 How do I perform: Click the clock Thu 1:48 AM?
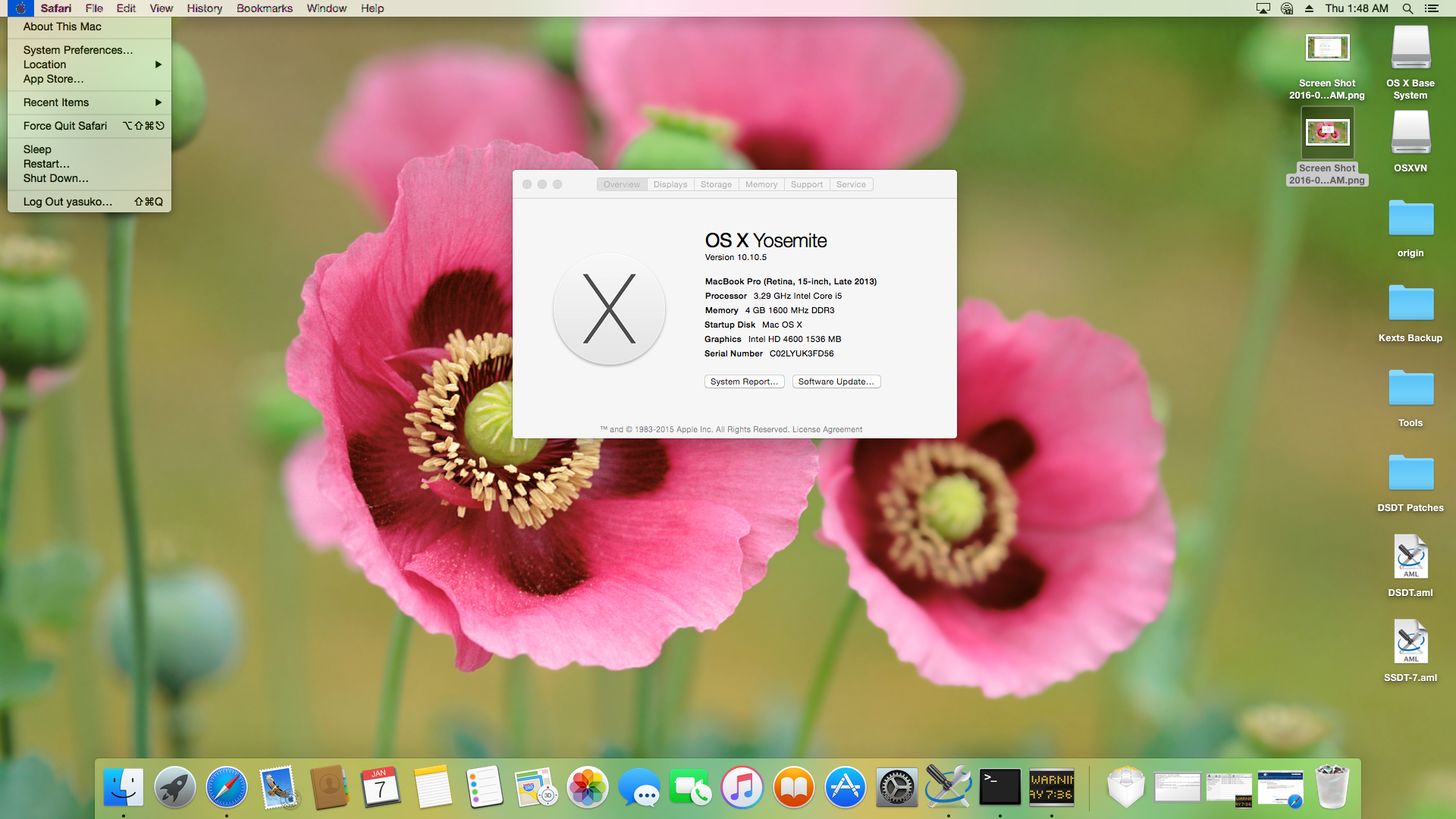[x=1357, y=8]
